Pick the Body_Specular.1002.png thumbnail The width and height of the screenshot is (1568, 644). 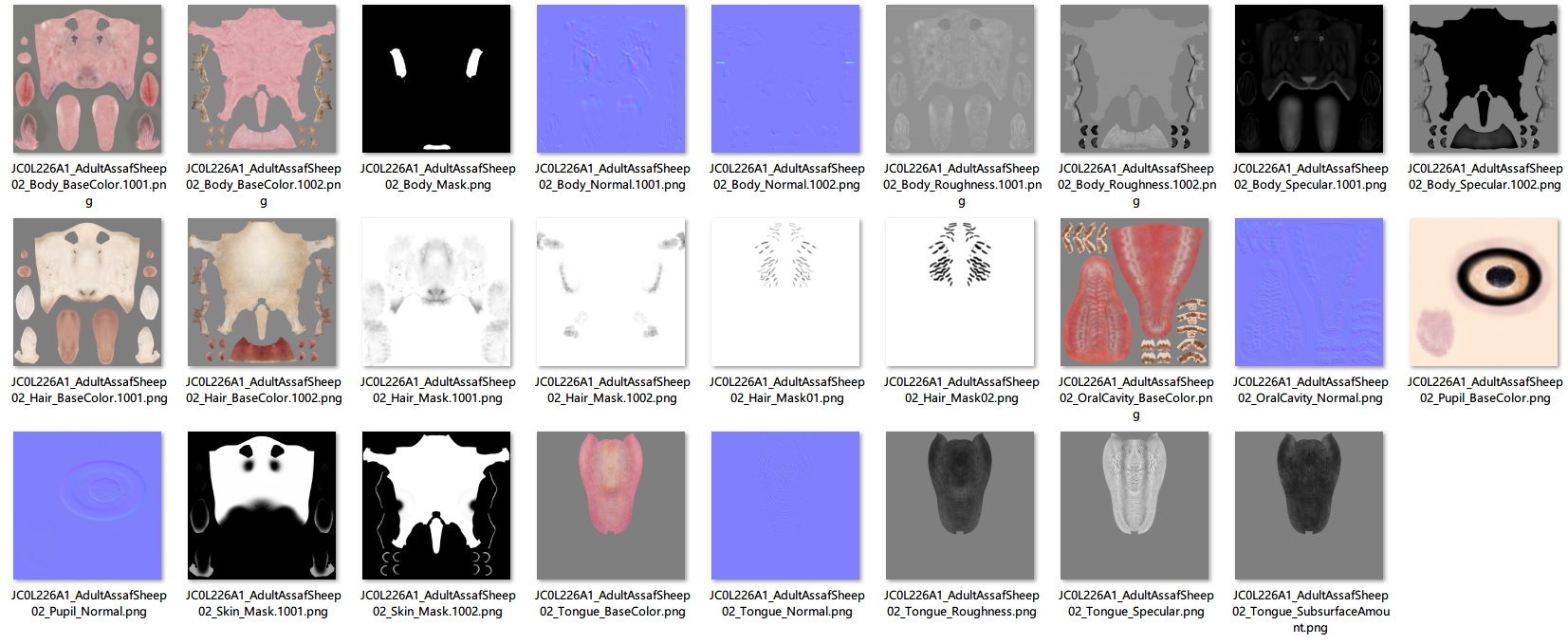[x=1484, y=79]
